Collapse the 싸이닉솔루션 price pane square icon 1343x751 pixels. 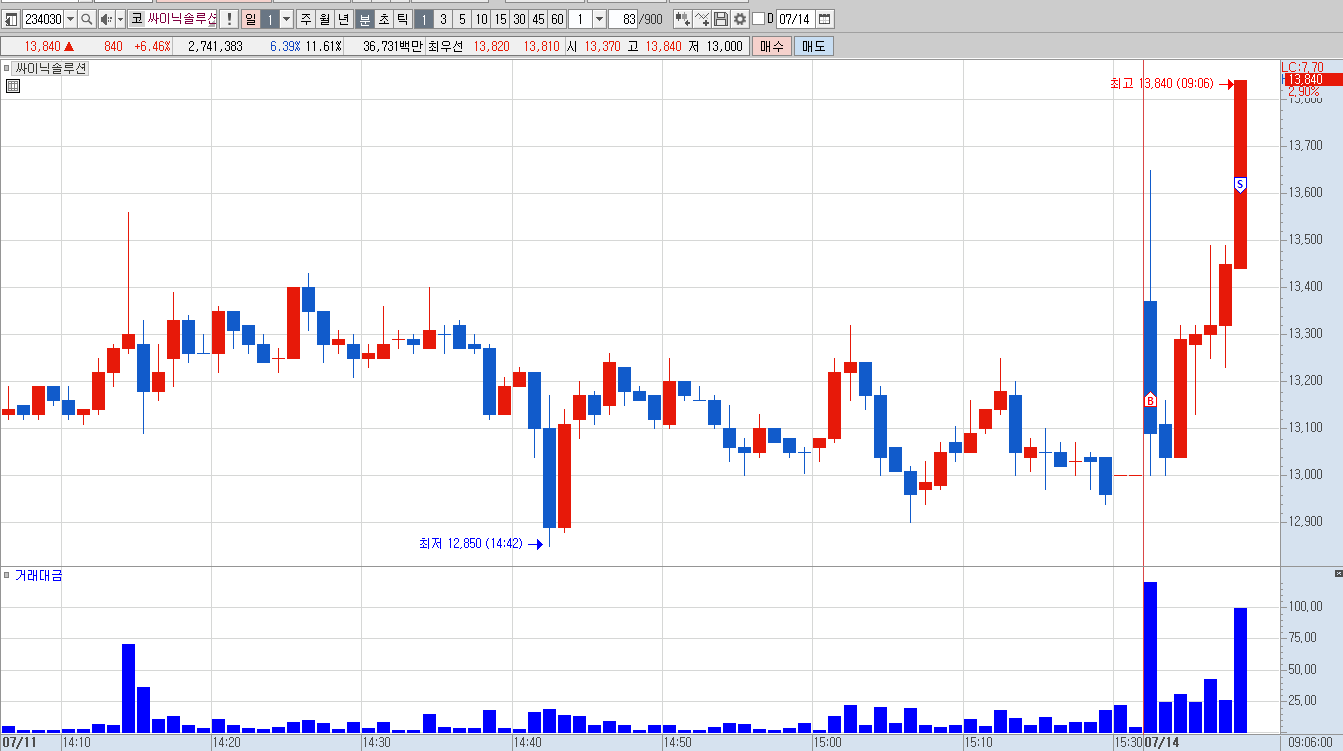pos(6,68)
